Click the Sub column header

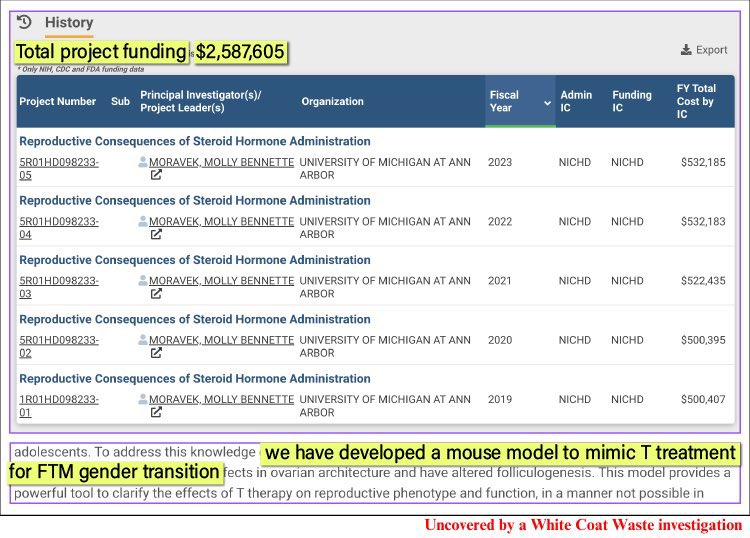[x=120, y=101]
